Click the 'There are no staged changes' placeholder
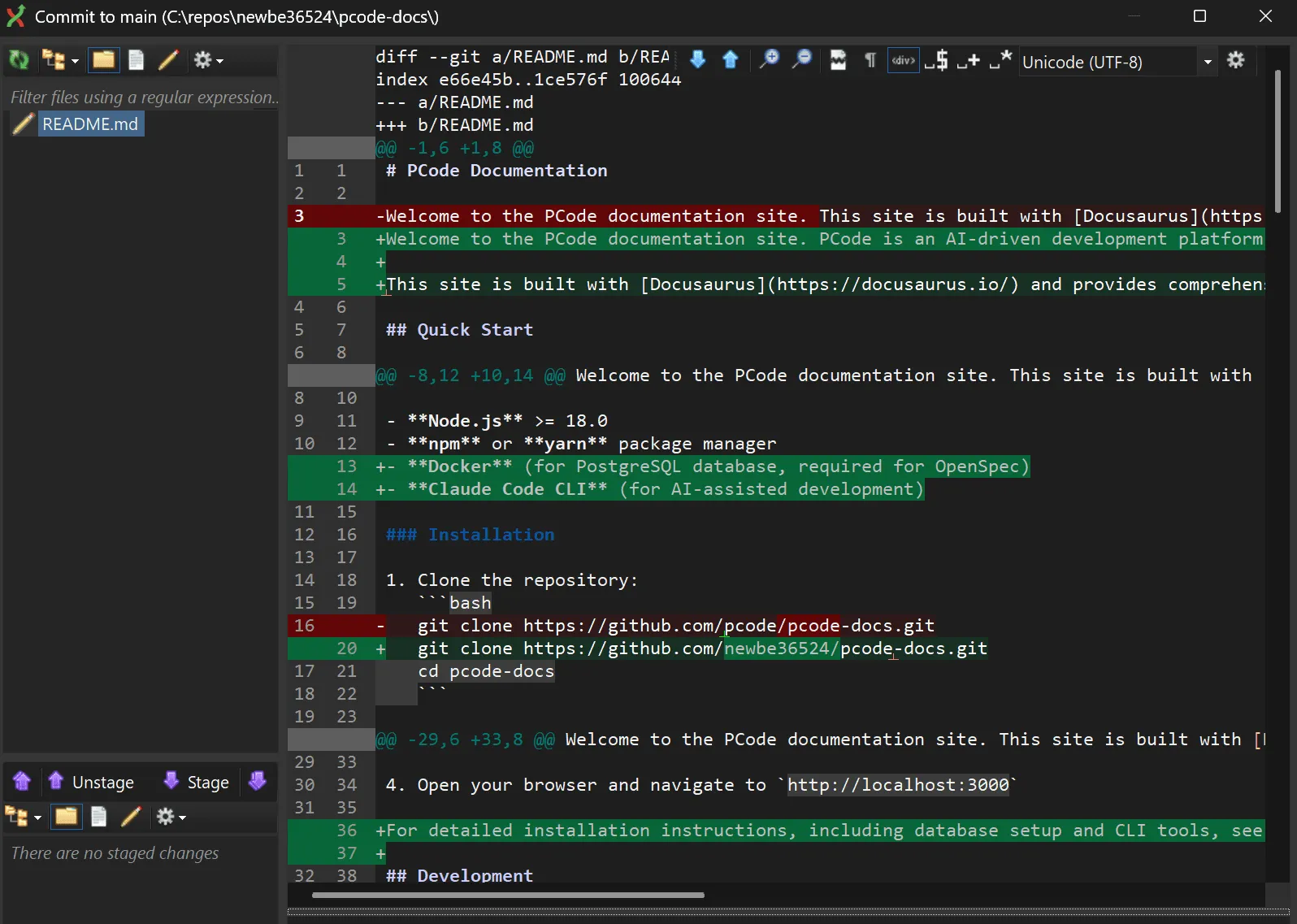1297x924 pixels. [115, 852]
